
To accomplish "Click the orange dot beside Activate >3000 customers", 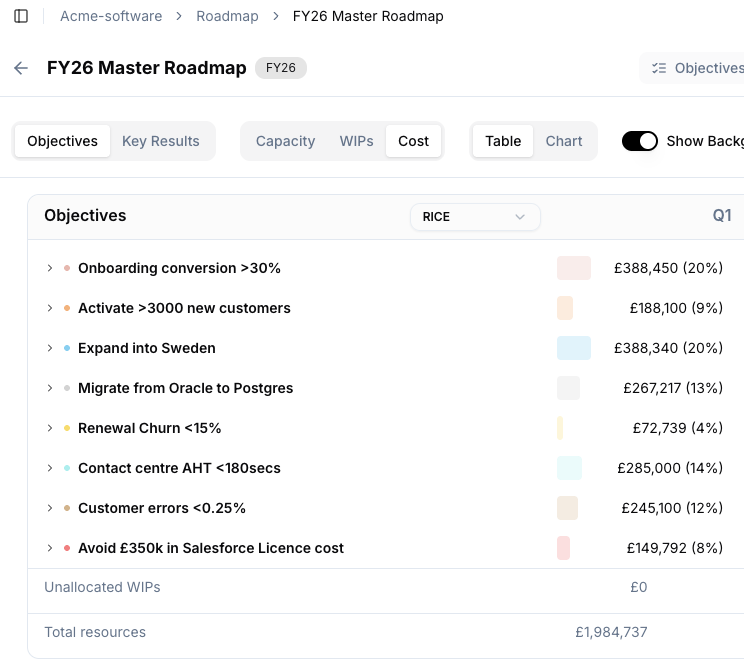I will pyautogui.click(x=67, y=308).
